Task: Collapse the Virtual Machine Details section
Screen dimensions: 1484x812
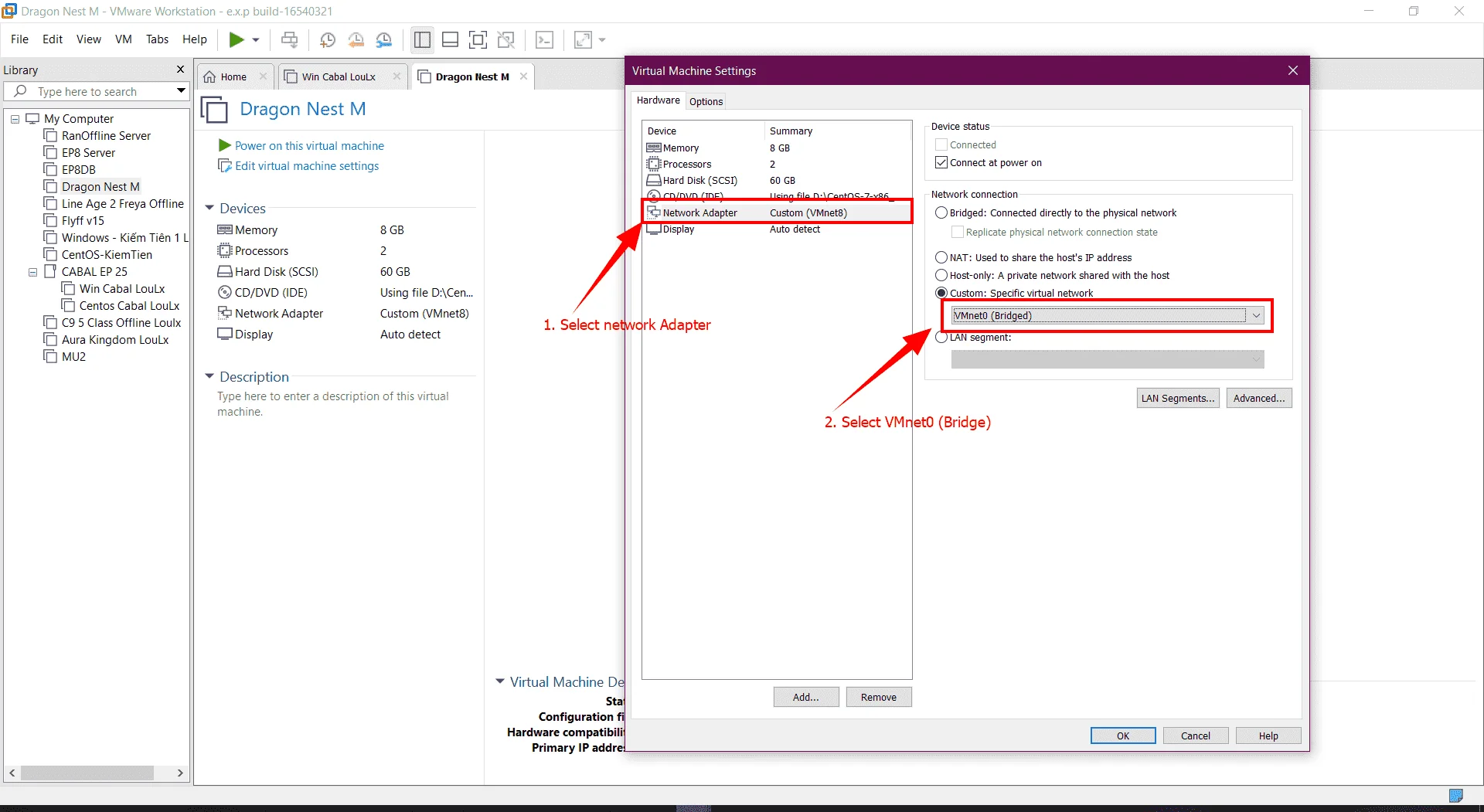Action: point(500,681)
